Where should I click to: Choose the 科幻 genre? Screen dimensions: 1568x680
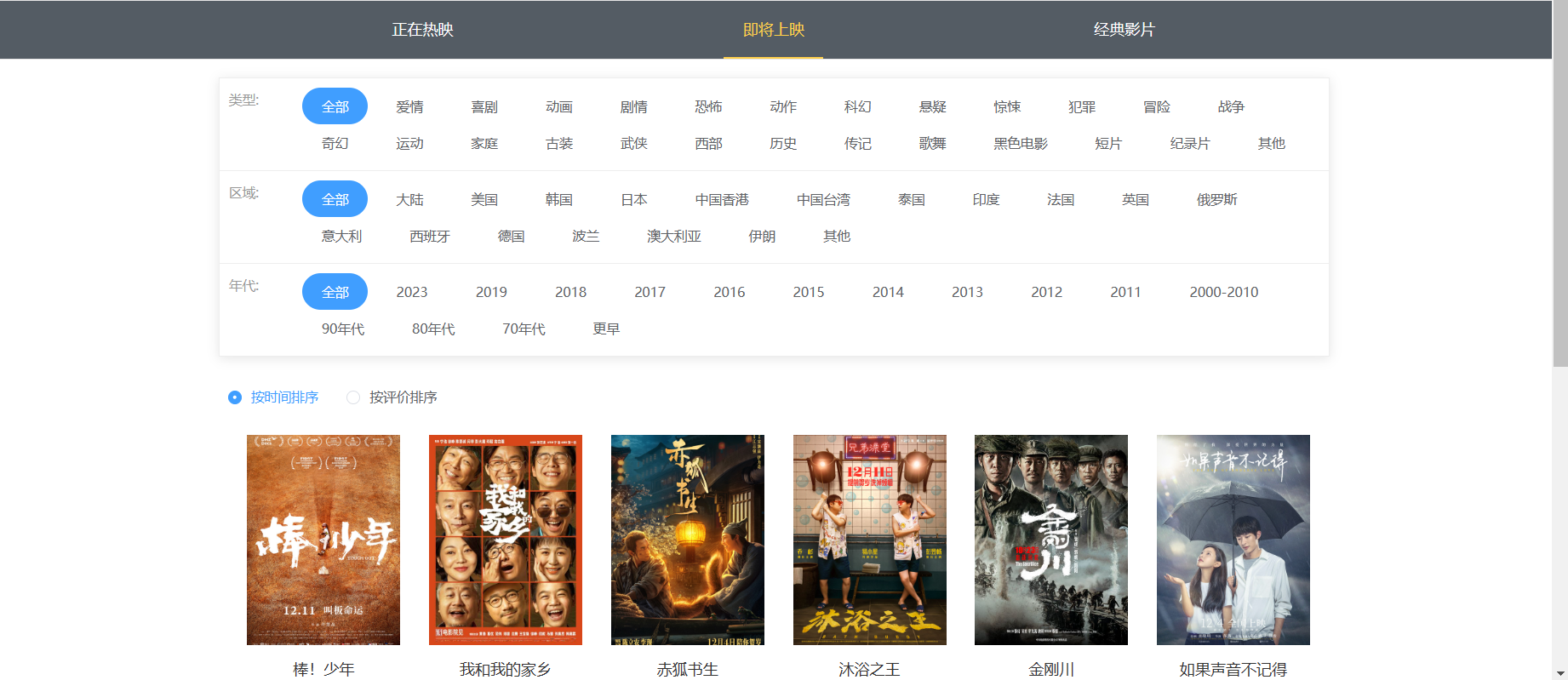(x=858, y=106)
